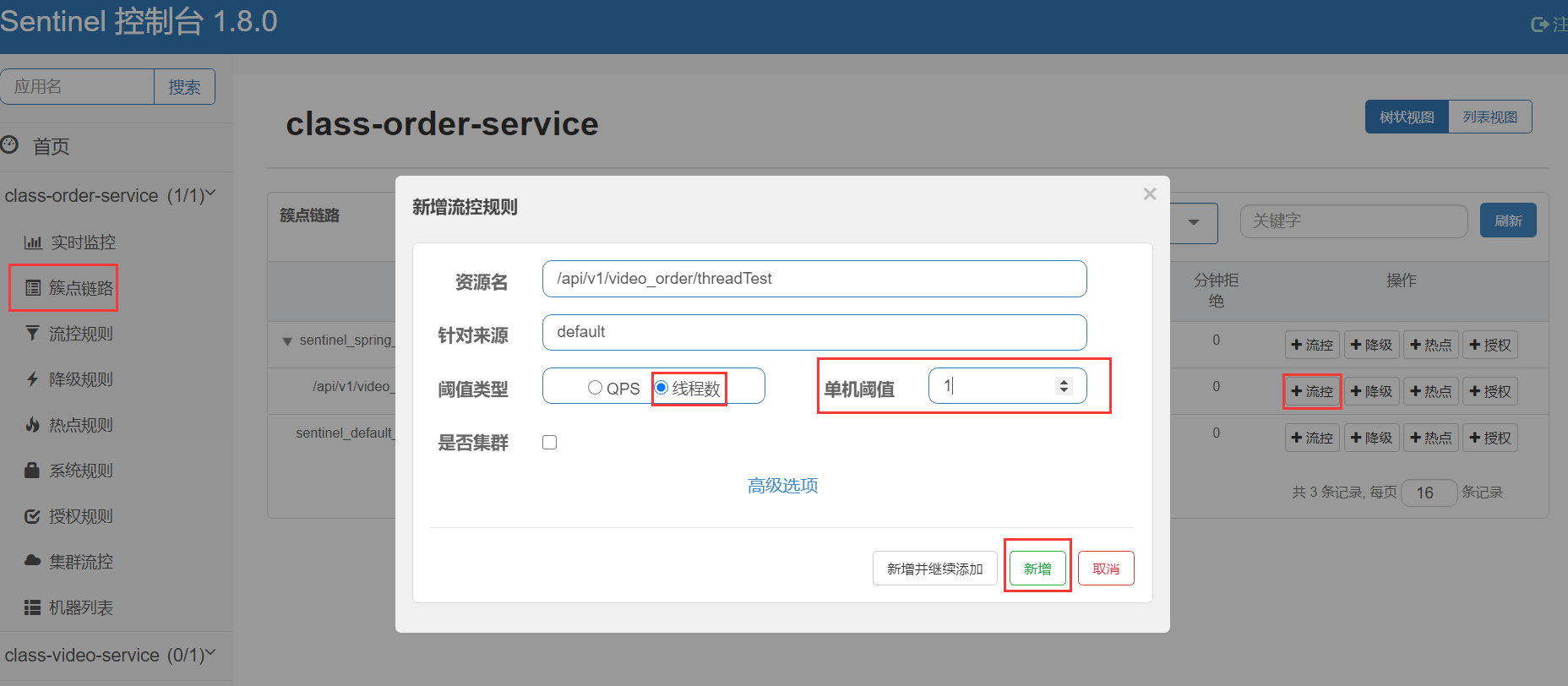Click the 应用名 search field

click(78, 87)
